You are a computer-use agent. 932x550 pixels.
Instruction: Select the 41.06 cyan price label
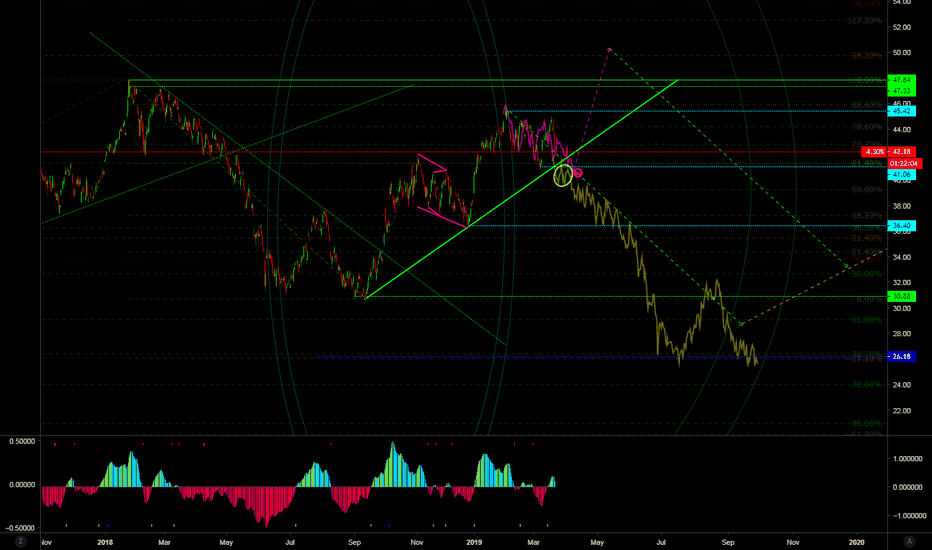901,175
